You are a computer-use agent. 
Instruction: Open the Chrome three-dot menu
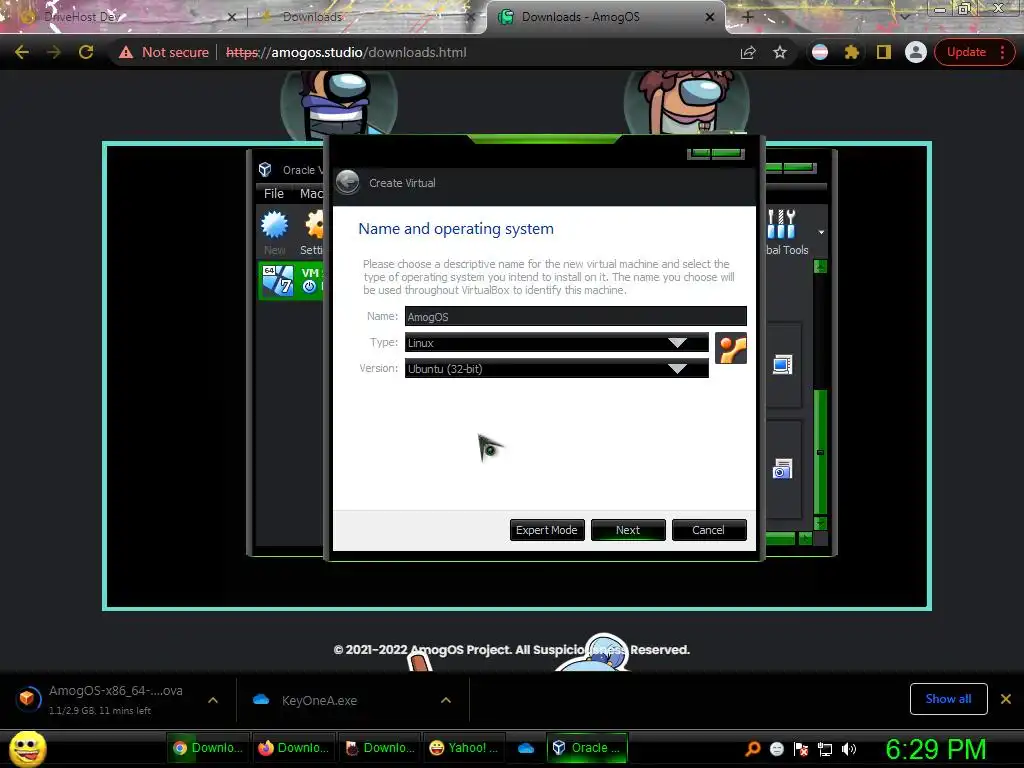[1003, 52]
